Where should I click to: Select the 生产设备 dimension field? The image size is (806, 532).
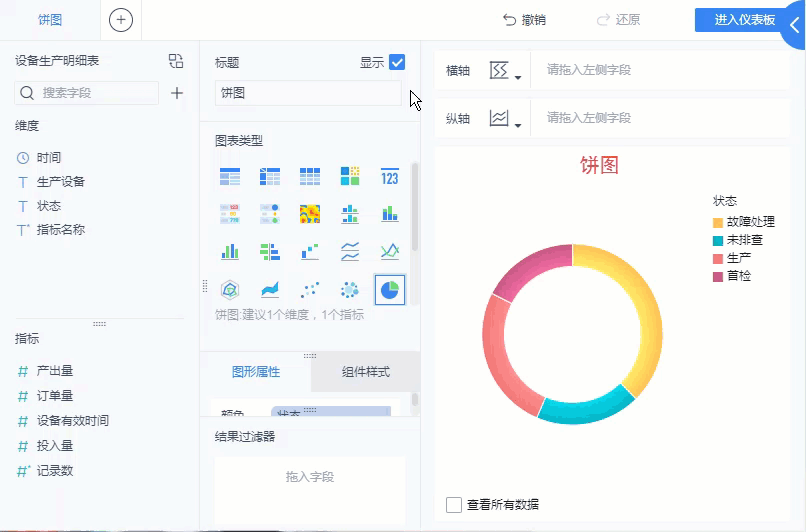coord(61,182)
